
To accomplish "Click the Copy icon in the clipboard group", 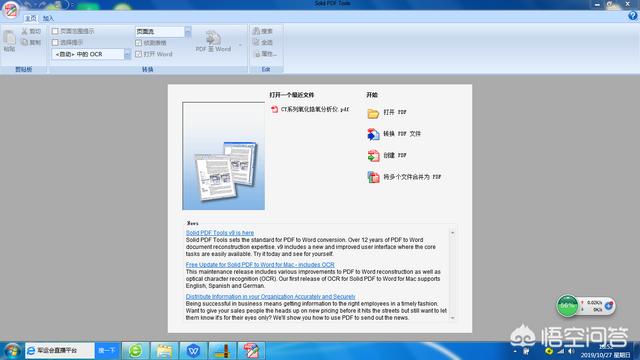I will 24,42.
